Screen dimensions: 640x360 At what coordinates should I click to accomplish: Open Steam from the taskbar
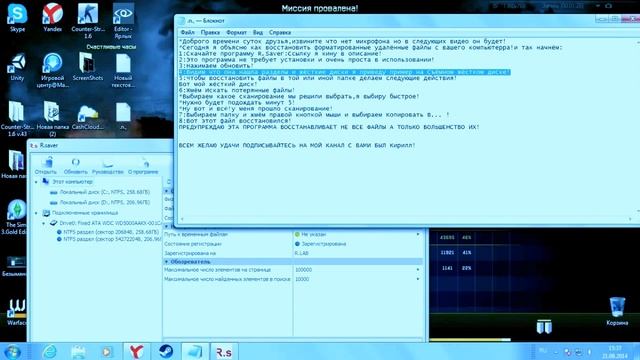[166, 351]
